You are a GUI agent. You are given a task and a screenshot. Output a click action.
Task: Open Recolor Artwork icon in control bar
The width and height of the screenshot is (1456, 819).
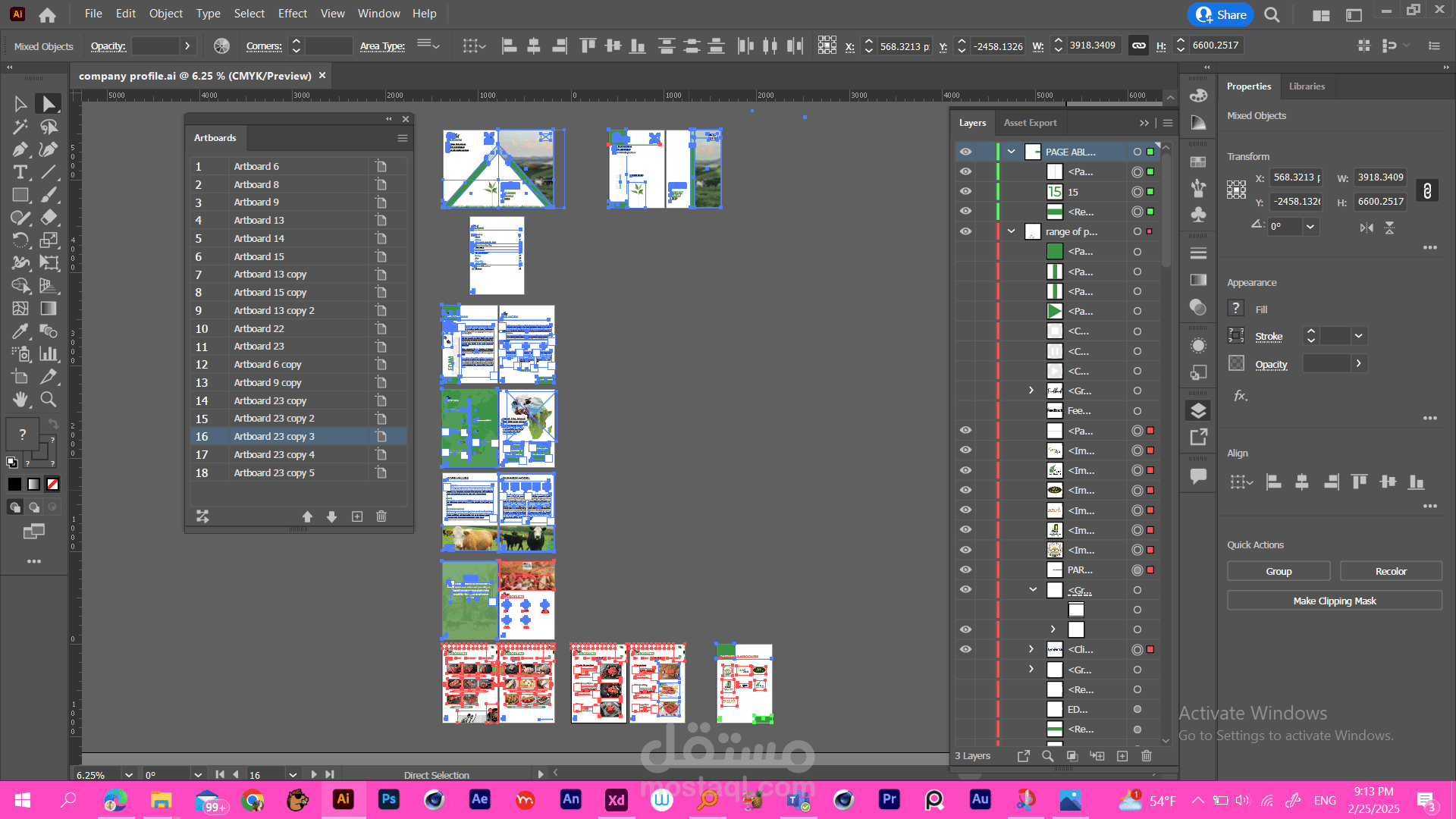point(221,46)
